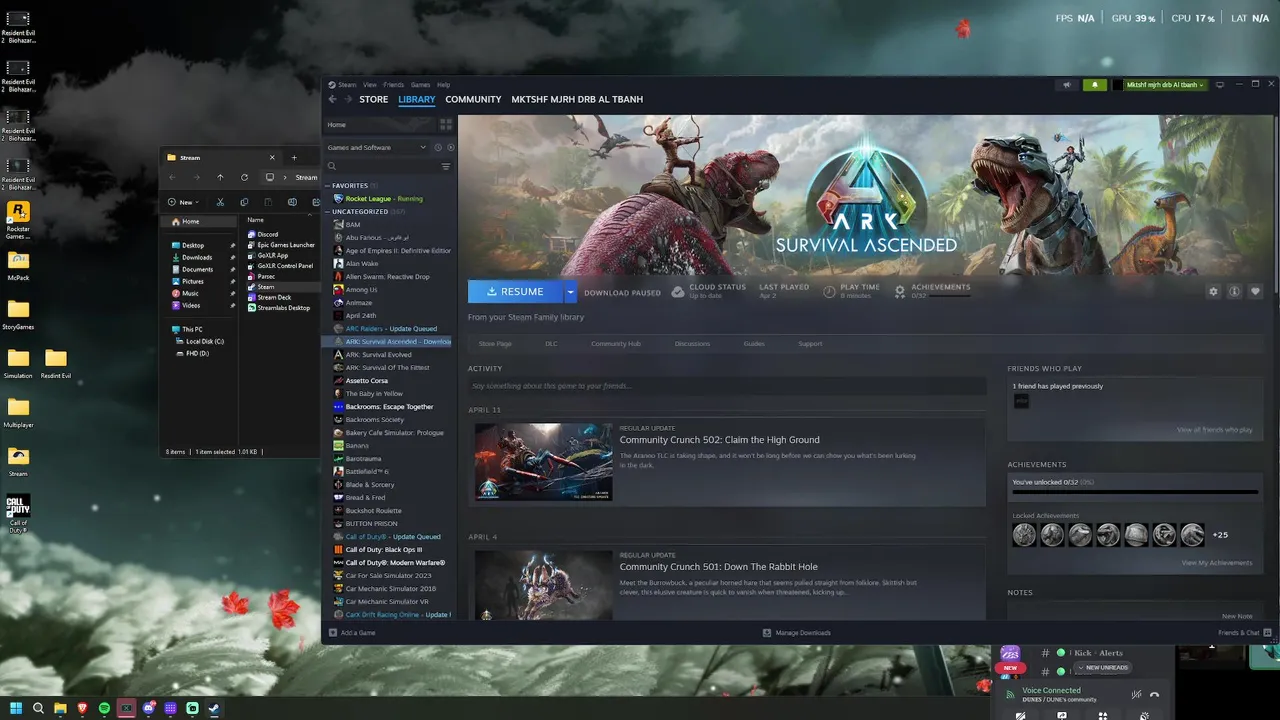The image size is (1280, 720).
Task: Open the green Steam notifications bell
Action: coord(1095,85)
